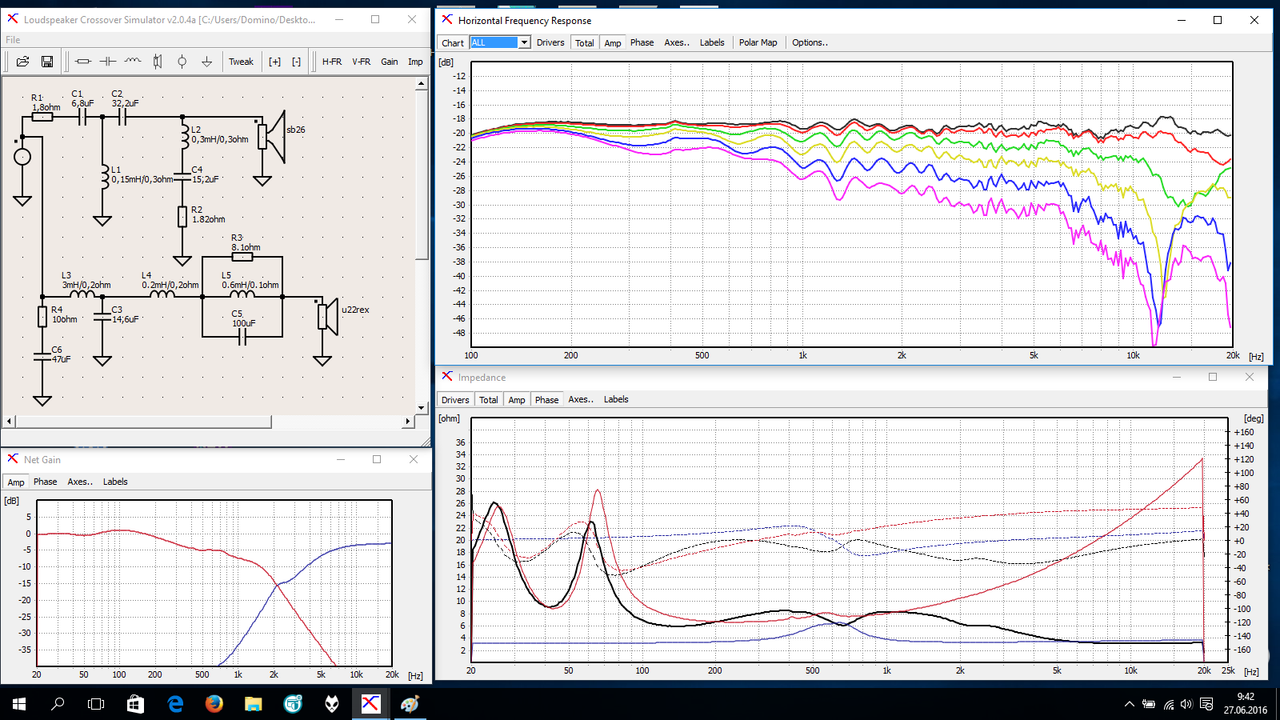Open Axes.. menu in Net Gain window
This screenshot has width=1280, height=720.
click(x=80, y=481)
